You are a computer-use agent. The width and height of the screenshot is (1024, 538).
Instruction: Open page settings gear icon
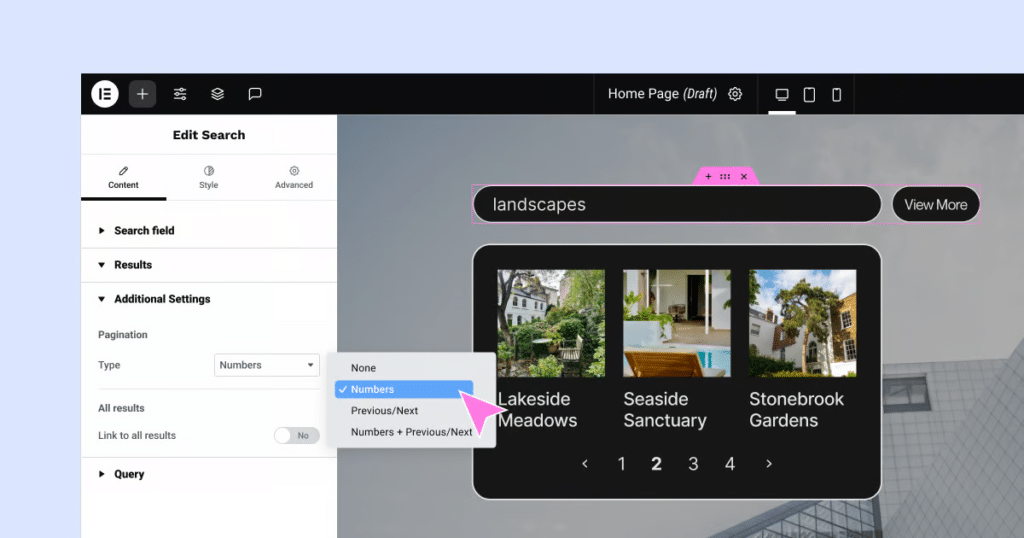point(735,94)
